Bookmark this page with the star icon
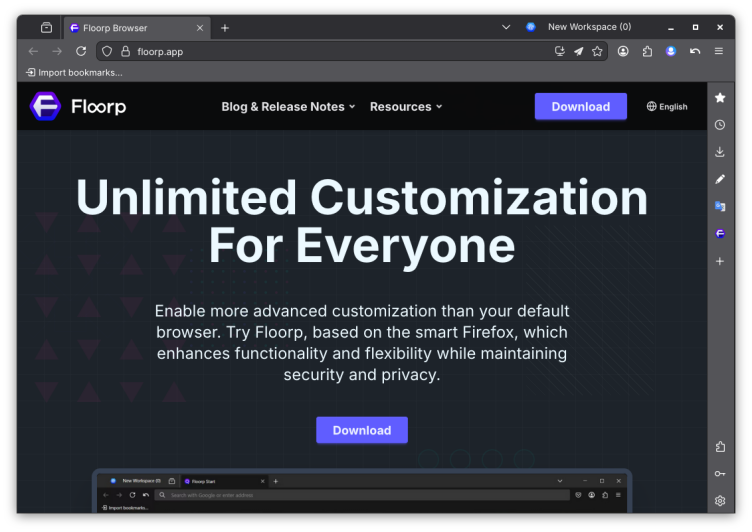This screenshot has width=752, height=532. click(597, 51)
